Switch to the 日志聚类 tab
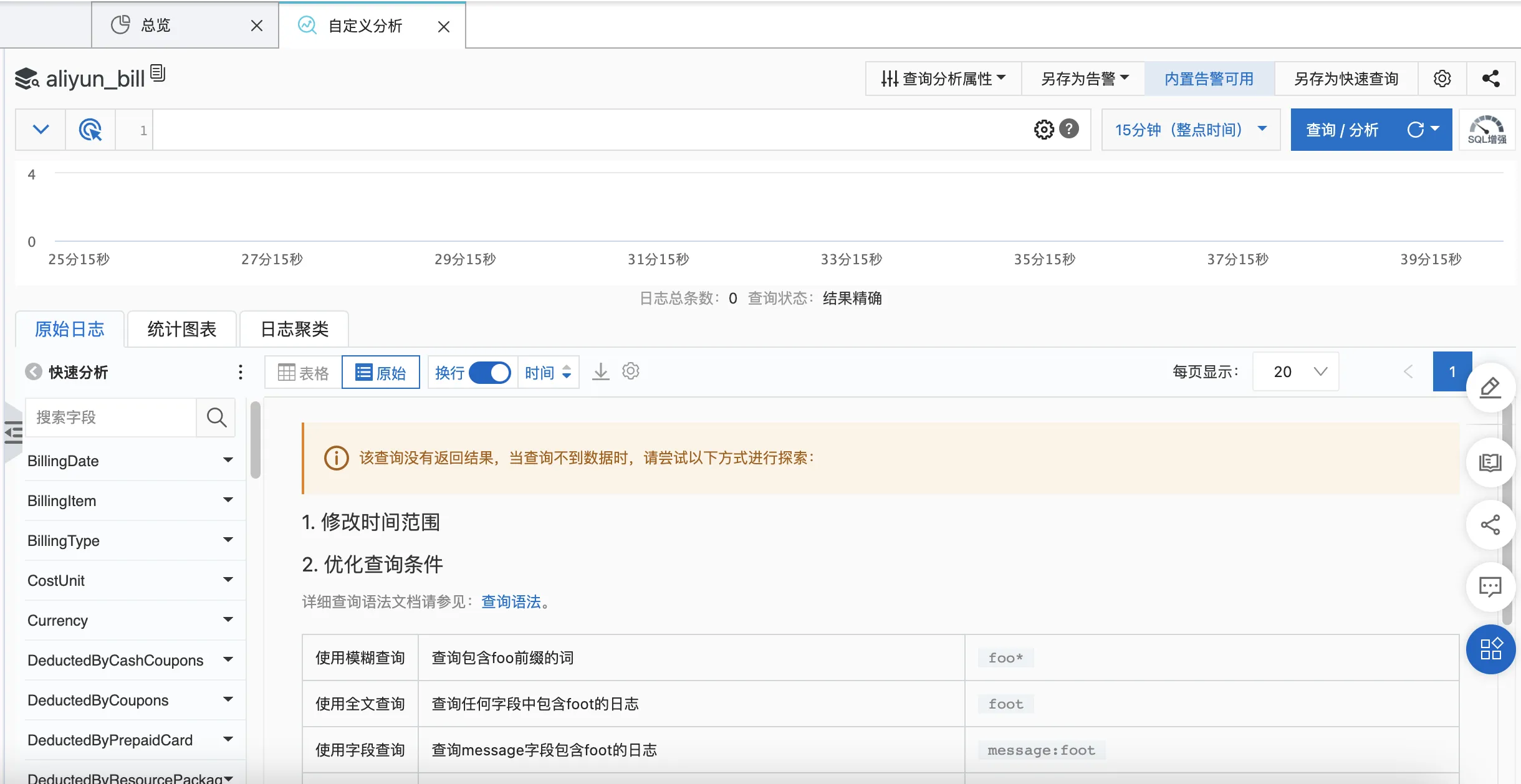 [x=294, y=329]
